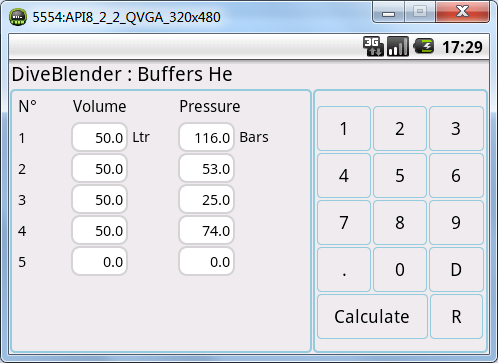Select buffer 5 volume field
The height and width of the screenshot is (363, 498).
coord(99,261)
